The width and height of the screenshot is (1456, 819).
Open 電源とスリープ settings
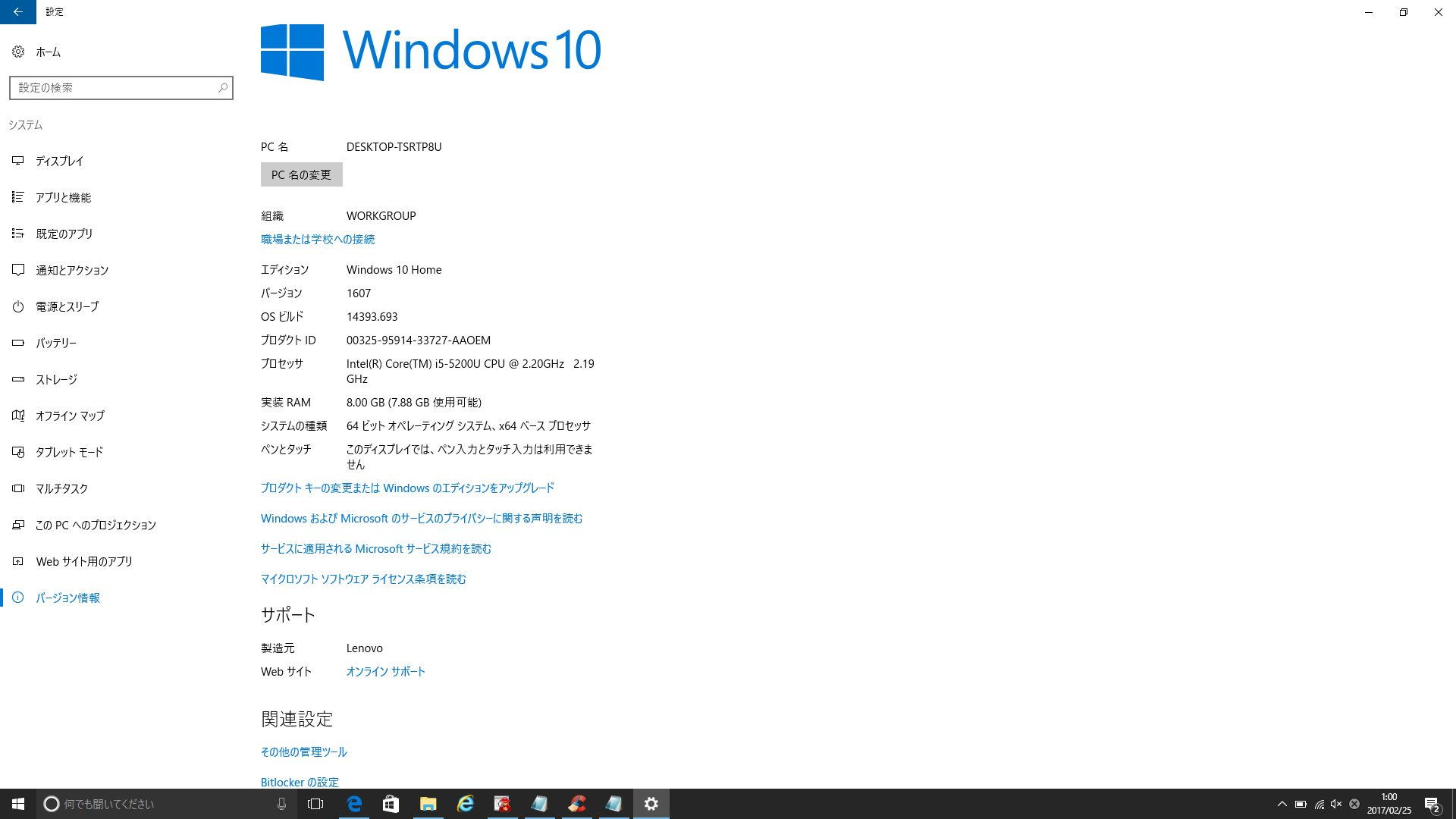point(67,306)
